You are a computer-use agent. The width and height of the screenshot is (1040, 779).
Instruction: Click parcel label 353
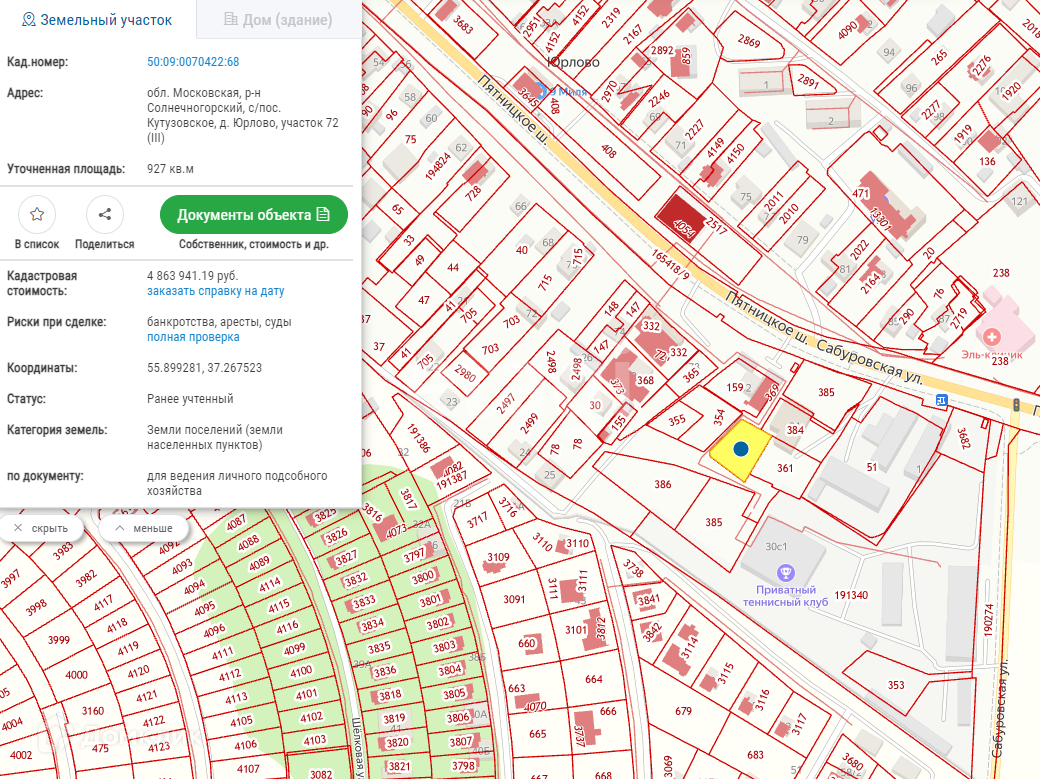pos(896,685)
